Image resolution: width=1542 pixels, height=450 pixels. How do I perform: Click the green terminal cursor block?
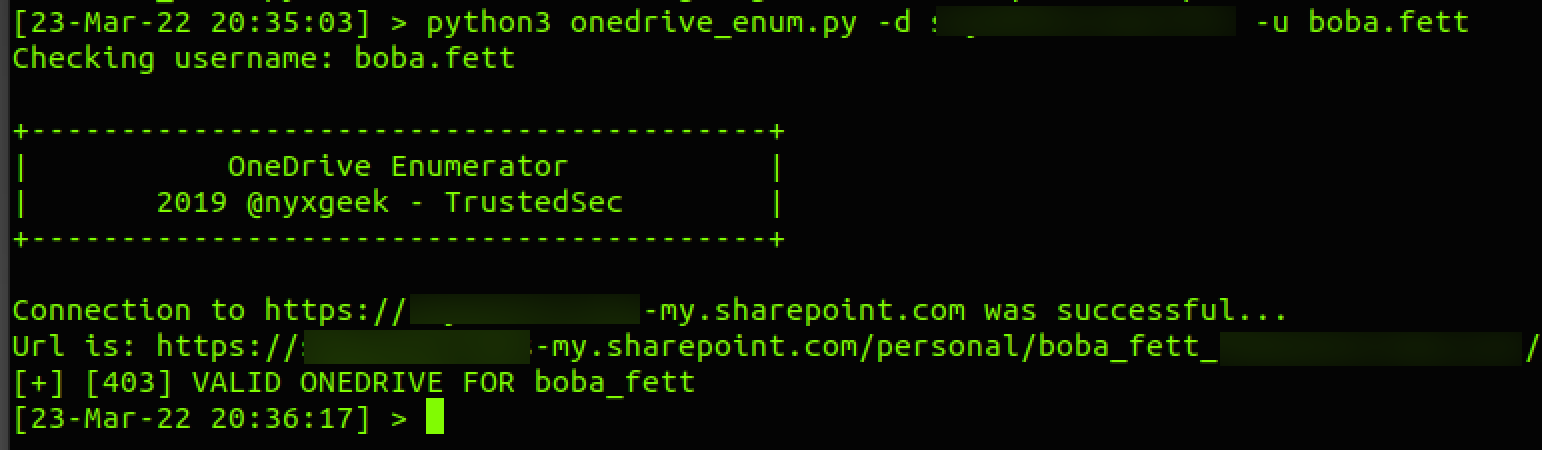click(x=434, y=417)
